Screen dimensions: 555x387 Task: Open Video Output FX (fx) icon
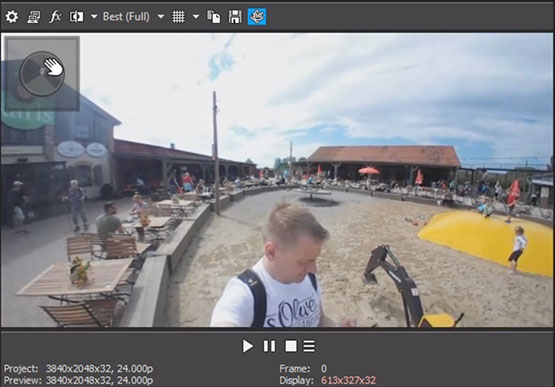pos(55,17)
